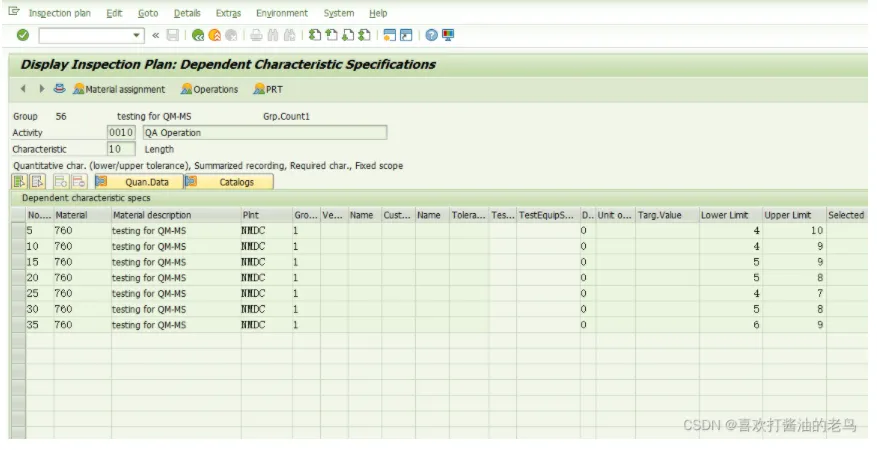Click the Selected column header
Screen dimensions: 877x450
coord(847,215)
